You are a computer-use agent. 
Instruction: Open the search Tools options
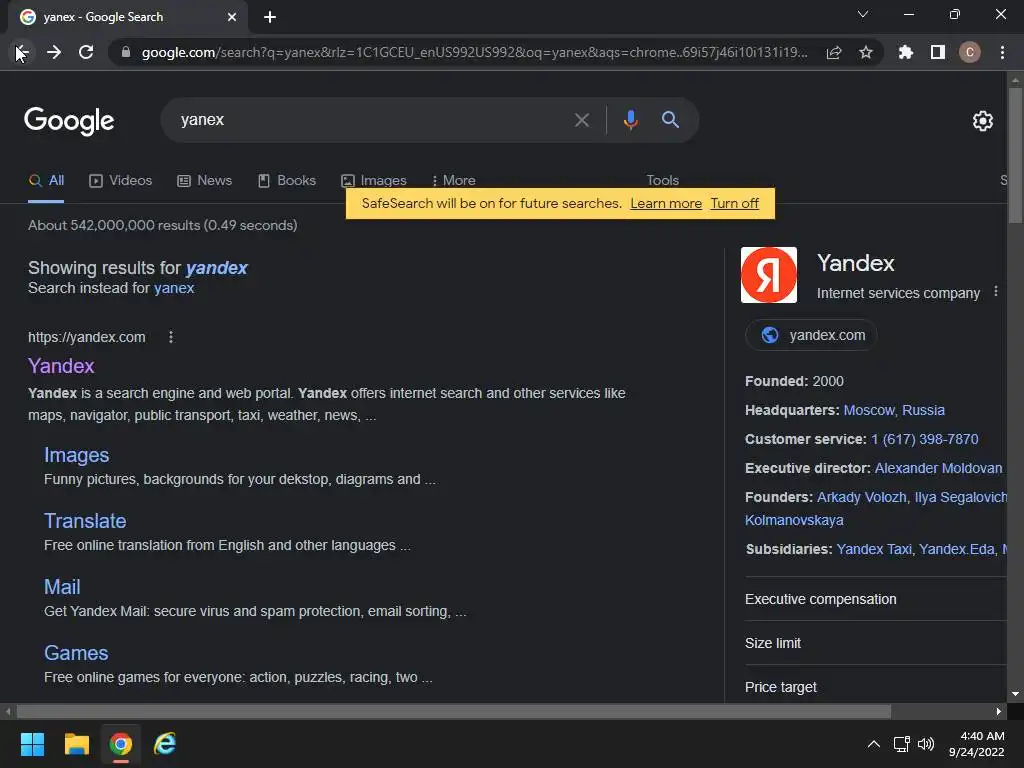click(x=662, y=180)
